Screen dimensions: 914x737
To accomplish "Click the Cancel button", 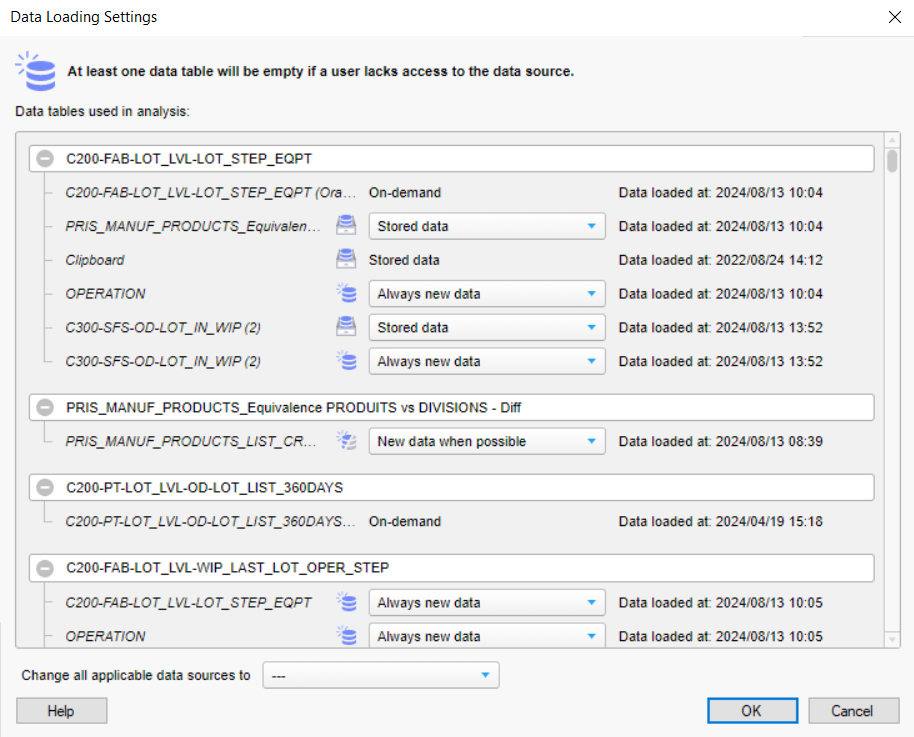I will click(852, 711).
